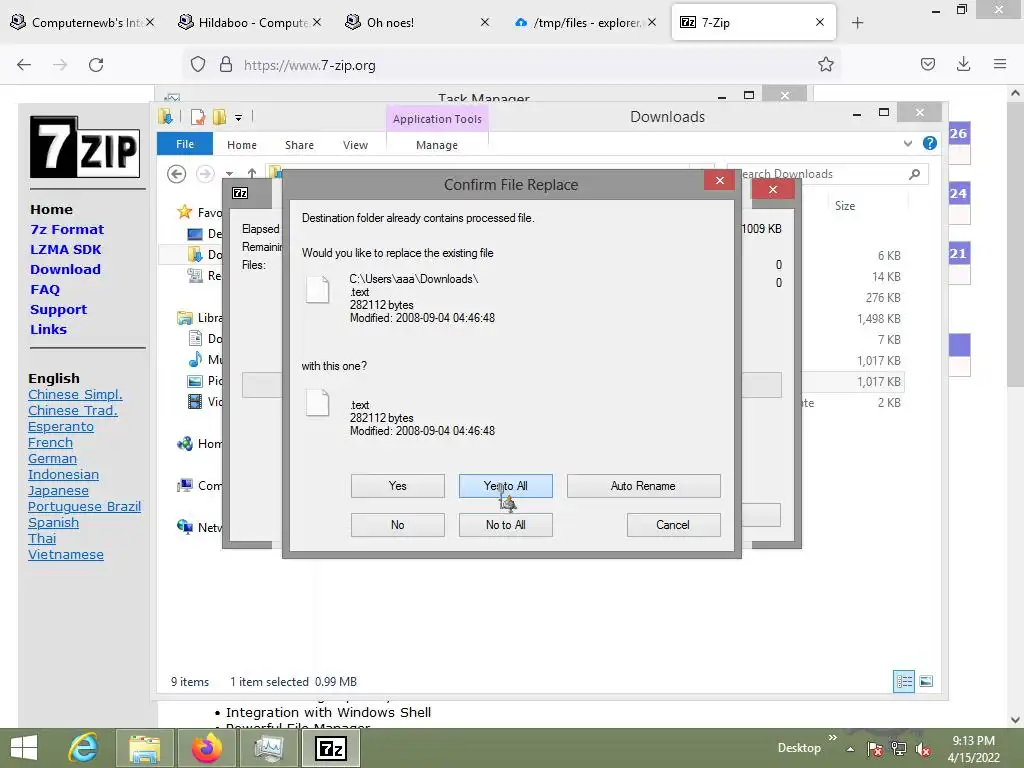Click the Music library note icon
Image resolution: width=1024 pixels, height=768 pixels.
(x=195, y=359)
